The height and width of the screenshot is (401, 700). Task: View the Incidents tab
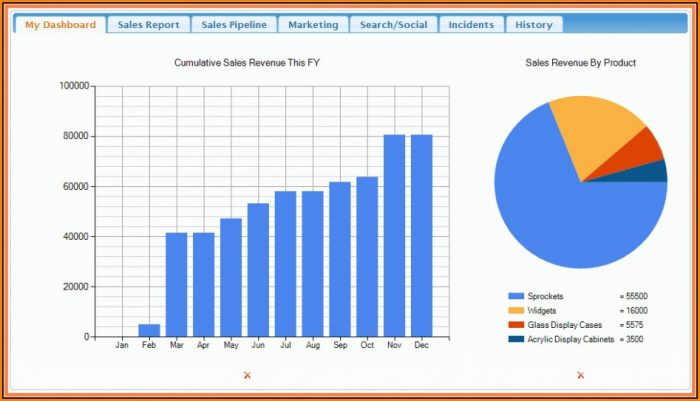tap(470, 25)
